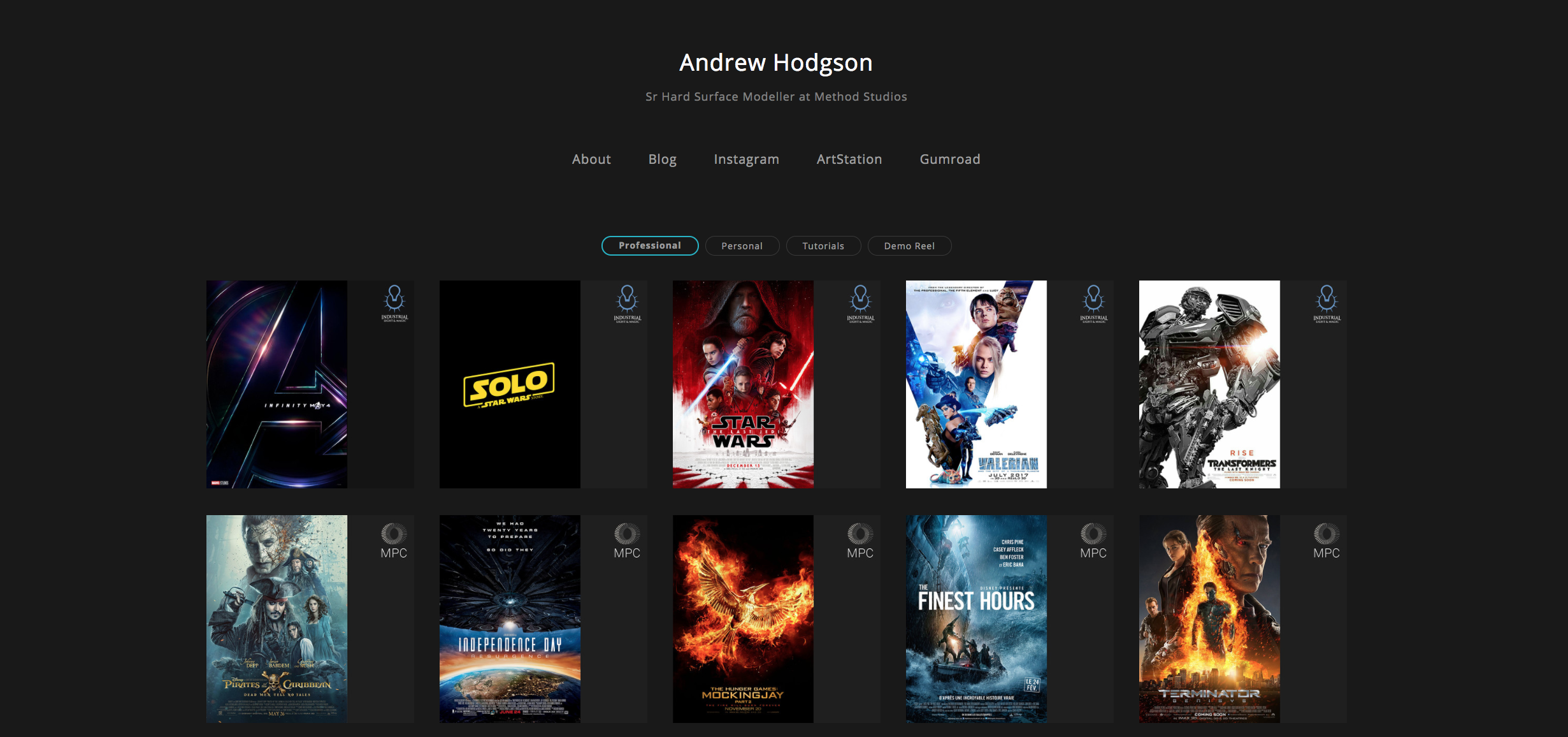Open the About page

(591, 159)
